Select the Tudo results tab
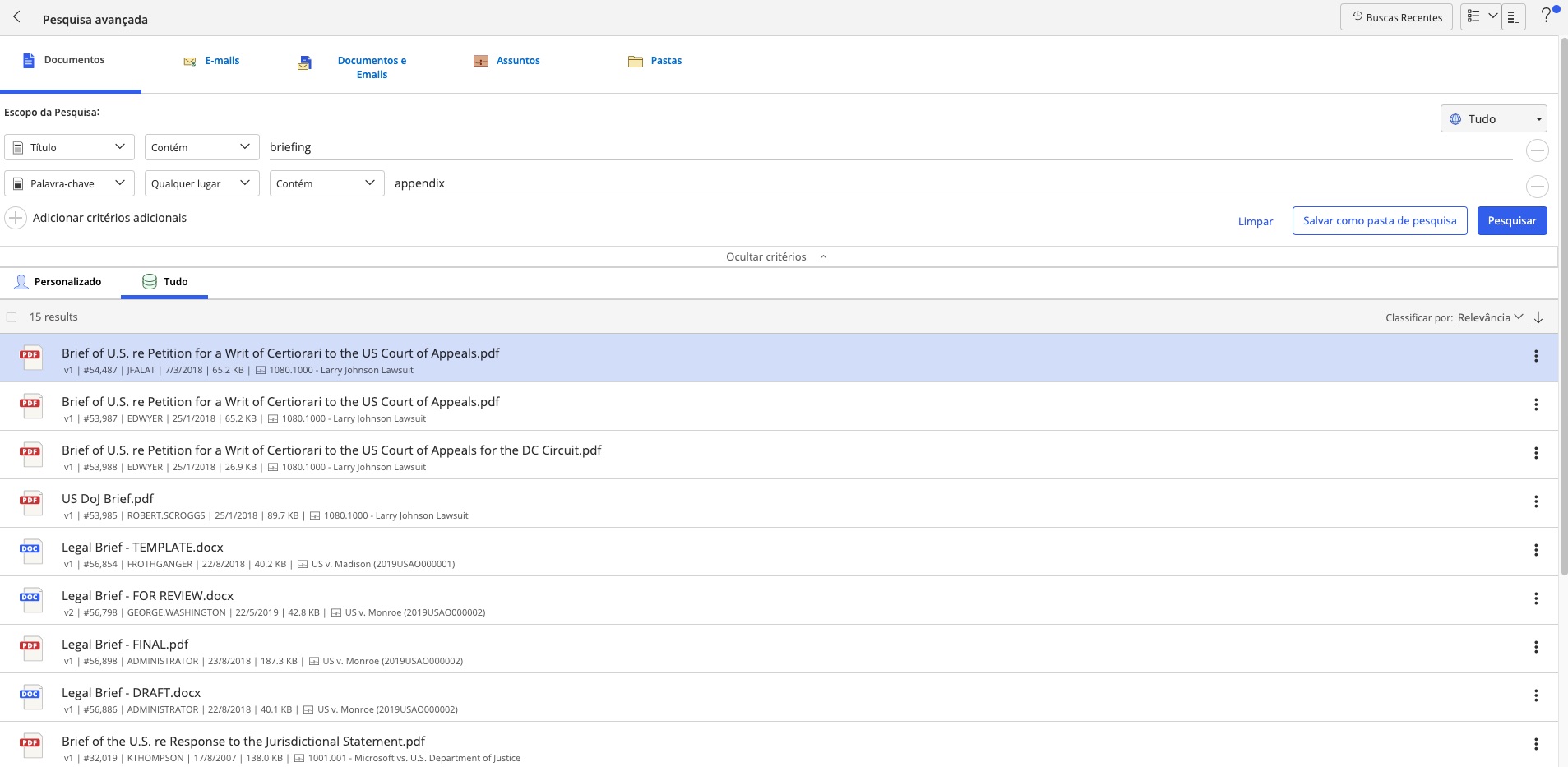This screenshot has height=767, width=1568. tap(164, 281)
